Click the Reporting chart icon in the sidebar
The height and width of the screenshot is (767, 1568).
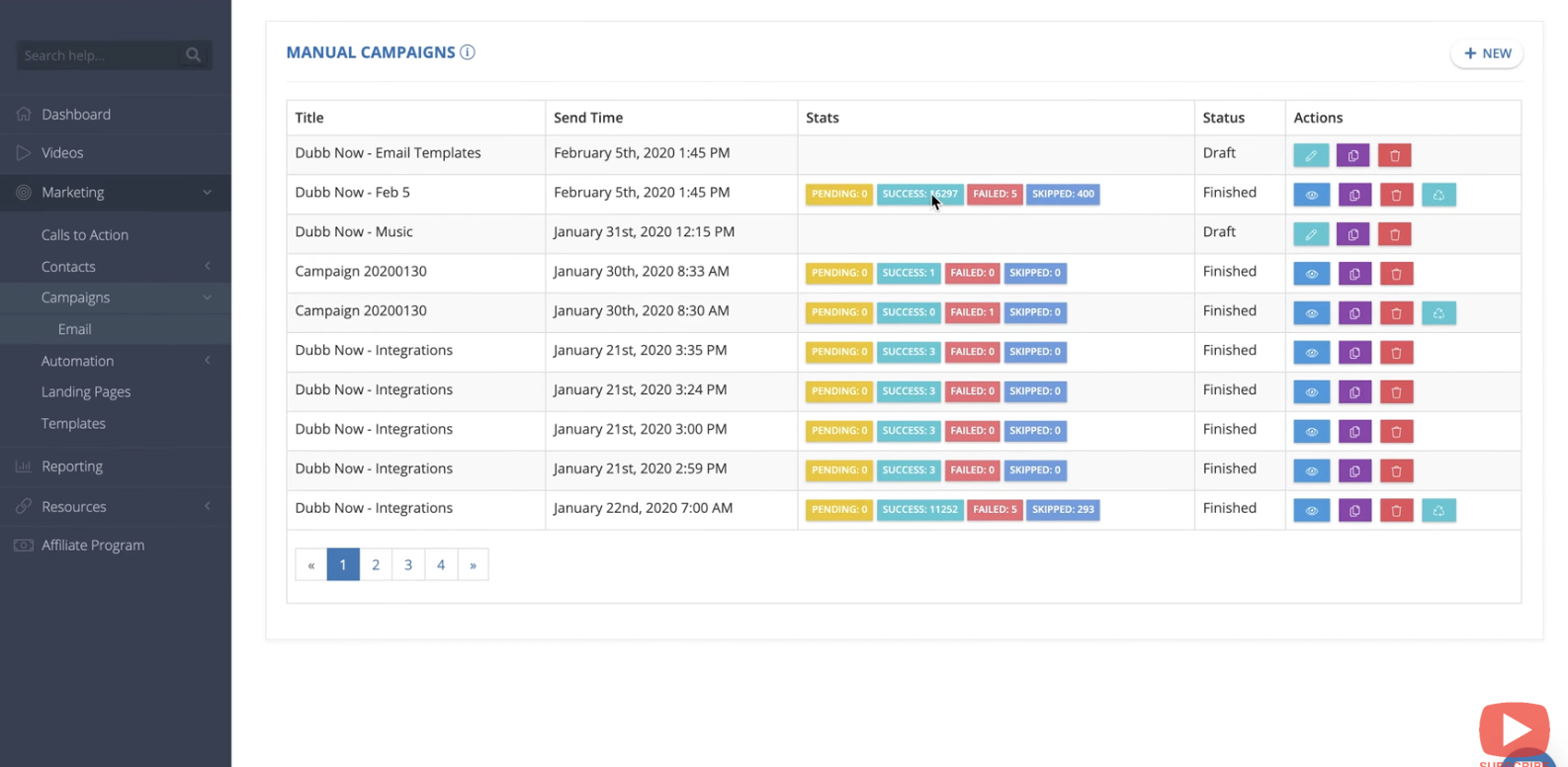pyautogui.click(x=24, y=467)
